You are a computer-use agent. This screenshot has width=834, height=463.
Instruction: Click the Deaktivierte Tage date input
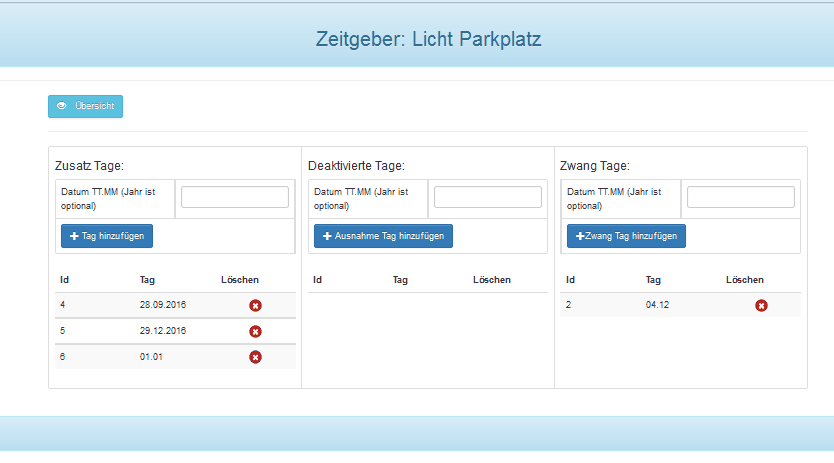click(488, 197)
